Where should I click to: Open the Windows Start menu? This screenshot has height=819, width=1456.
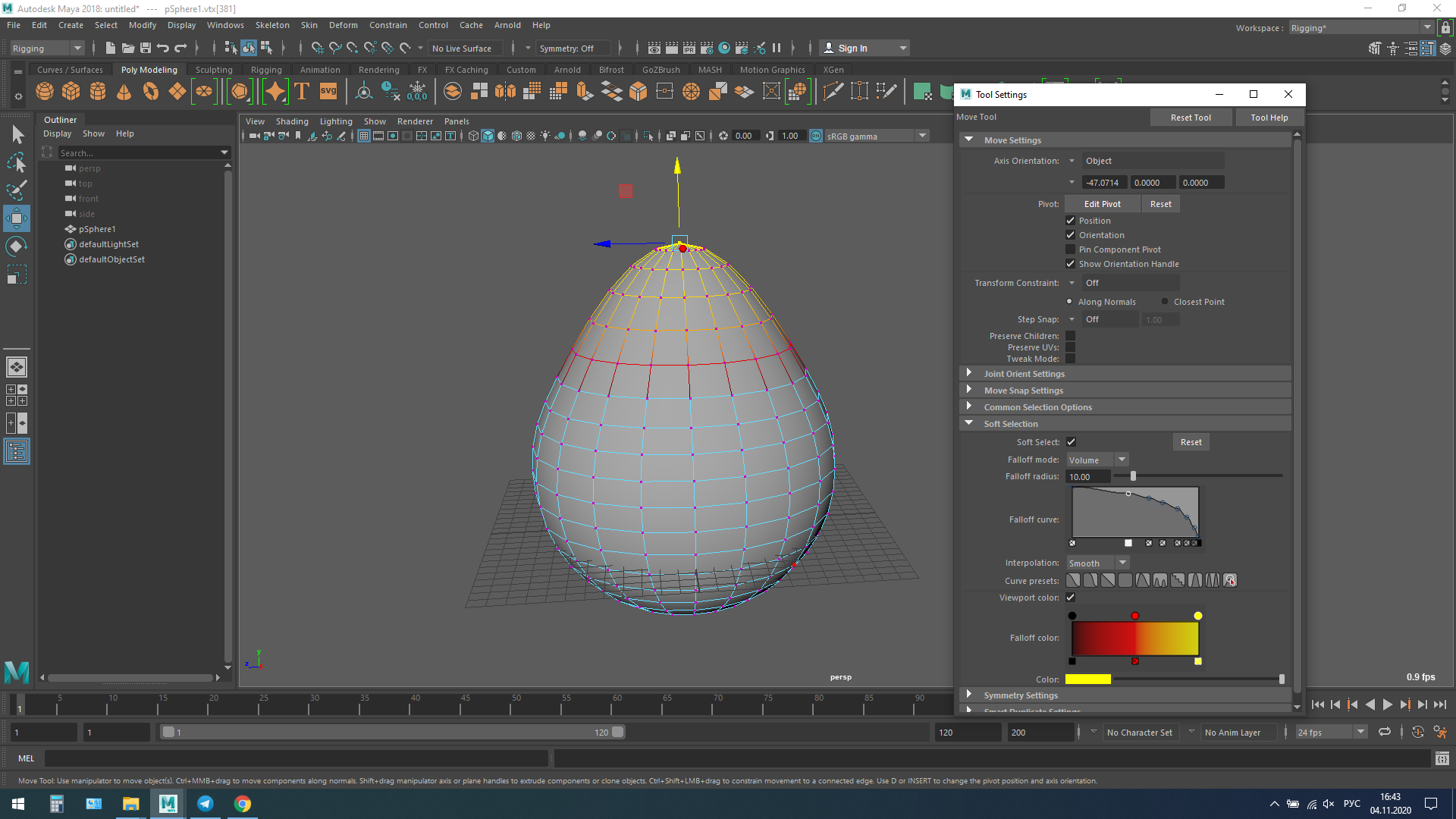click(18, 804)
